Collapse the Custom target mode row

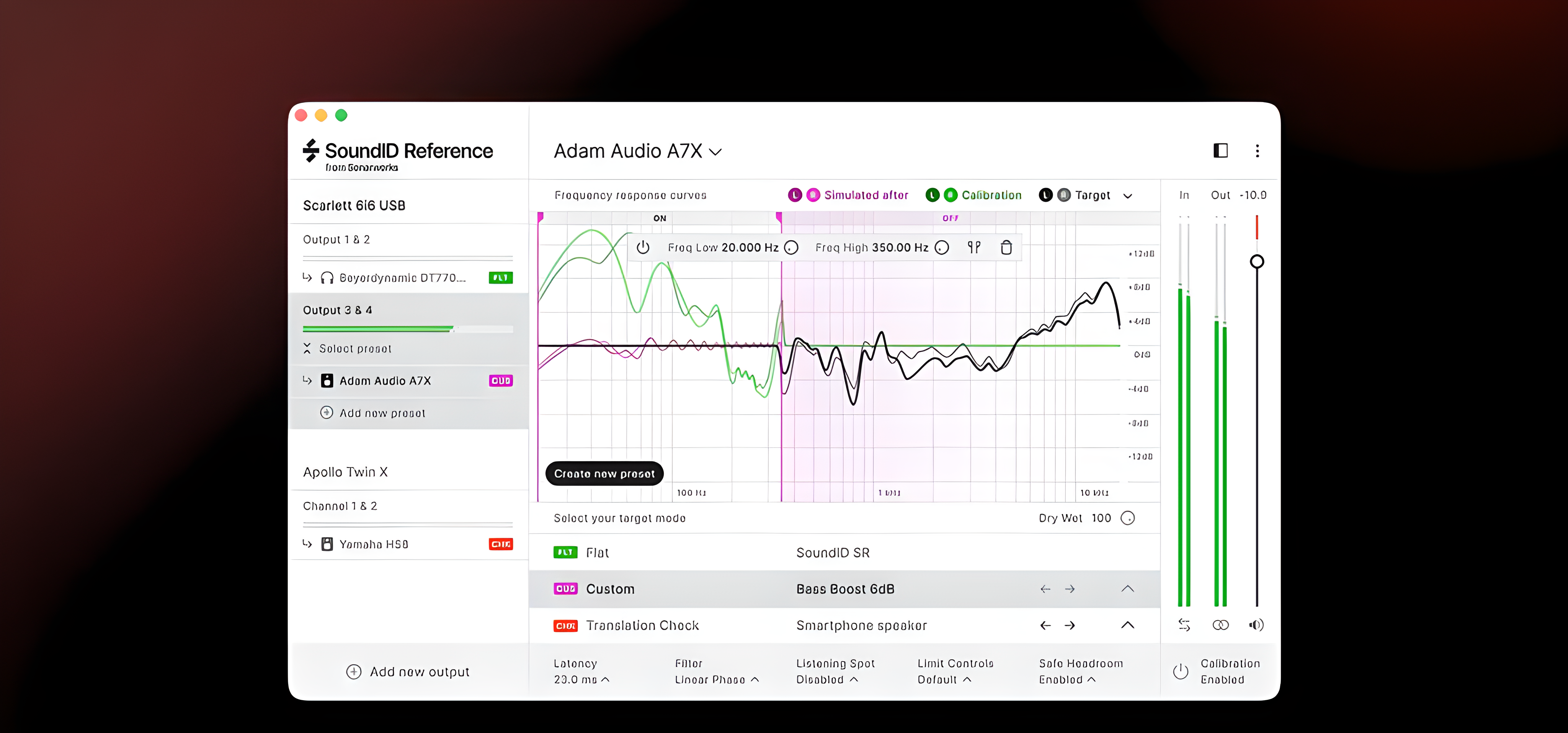click(1127, 588)
